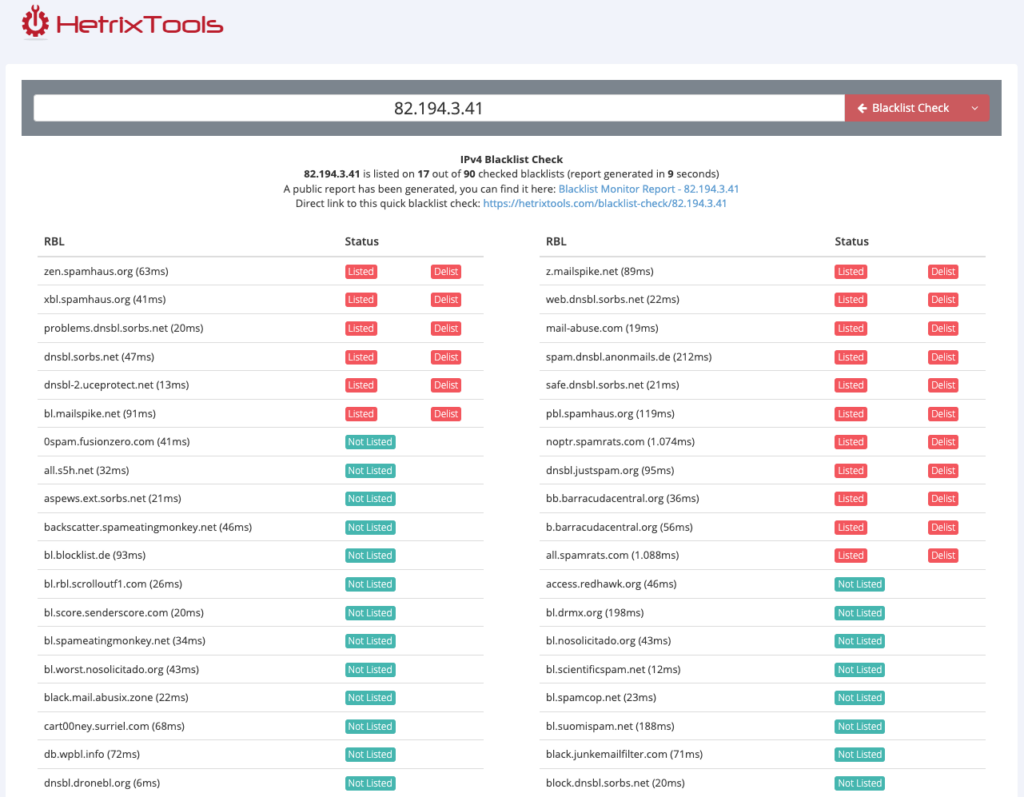Click Not Listed badge for bl.blocklist.de
The image size is (1024, 797).
(x=370, y=555)
